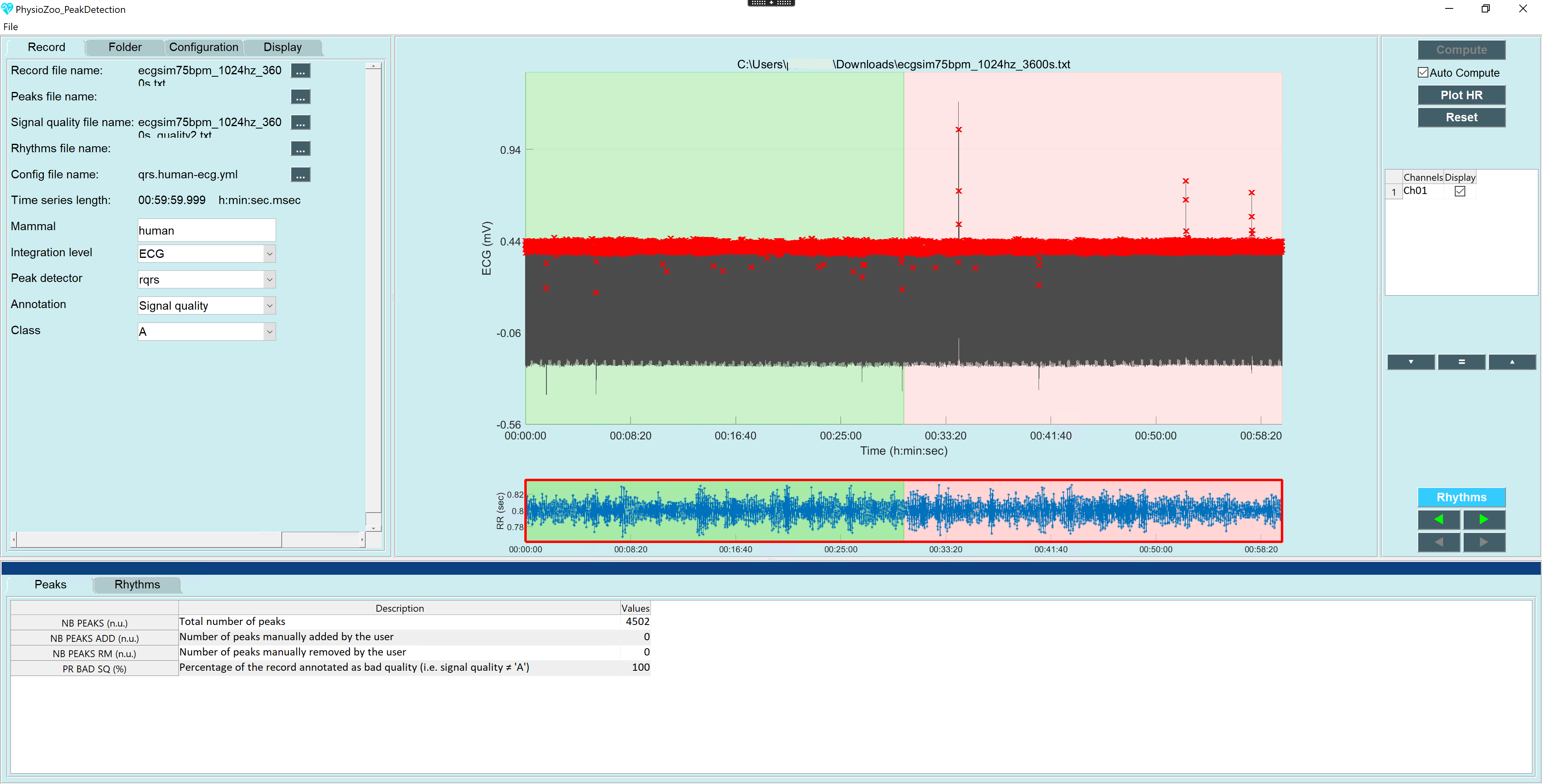Uncheck Display checkbox for channel Ch01

coord(1459,191)
